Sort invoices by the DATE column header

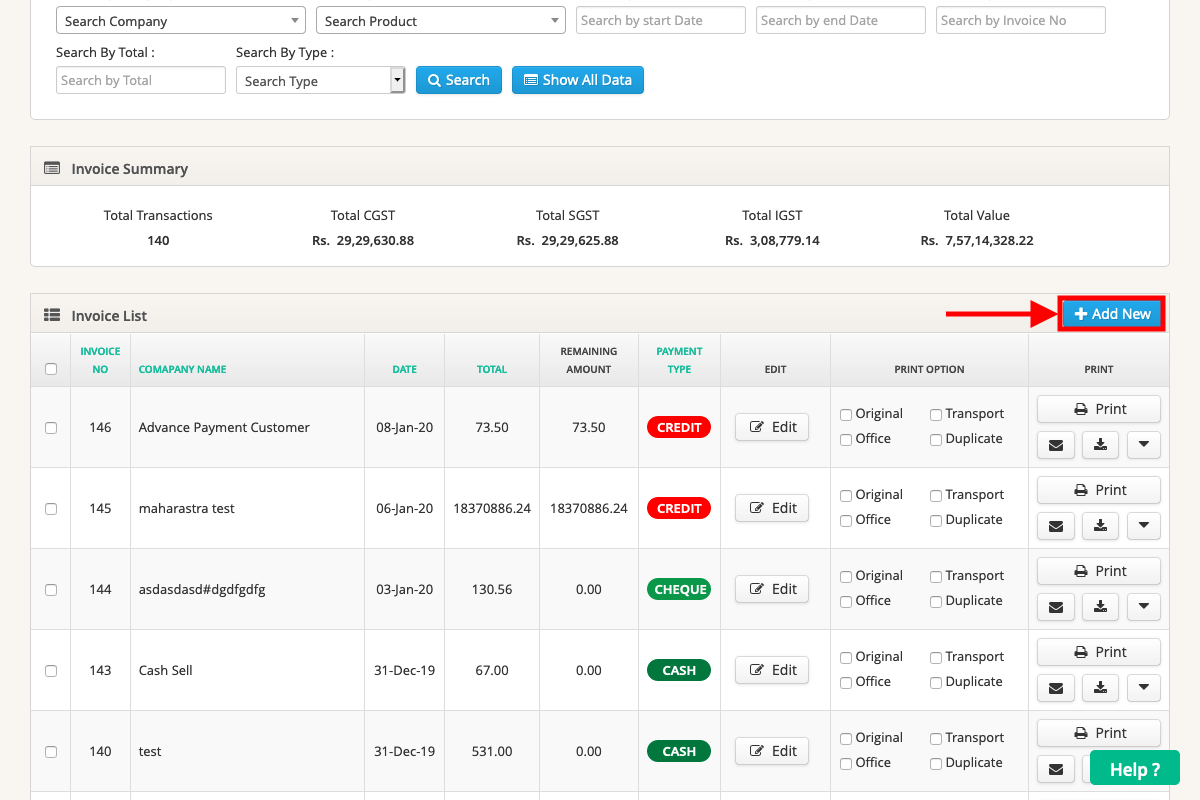tap(404, 369)
